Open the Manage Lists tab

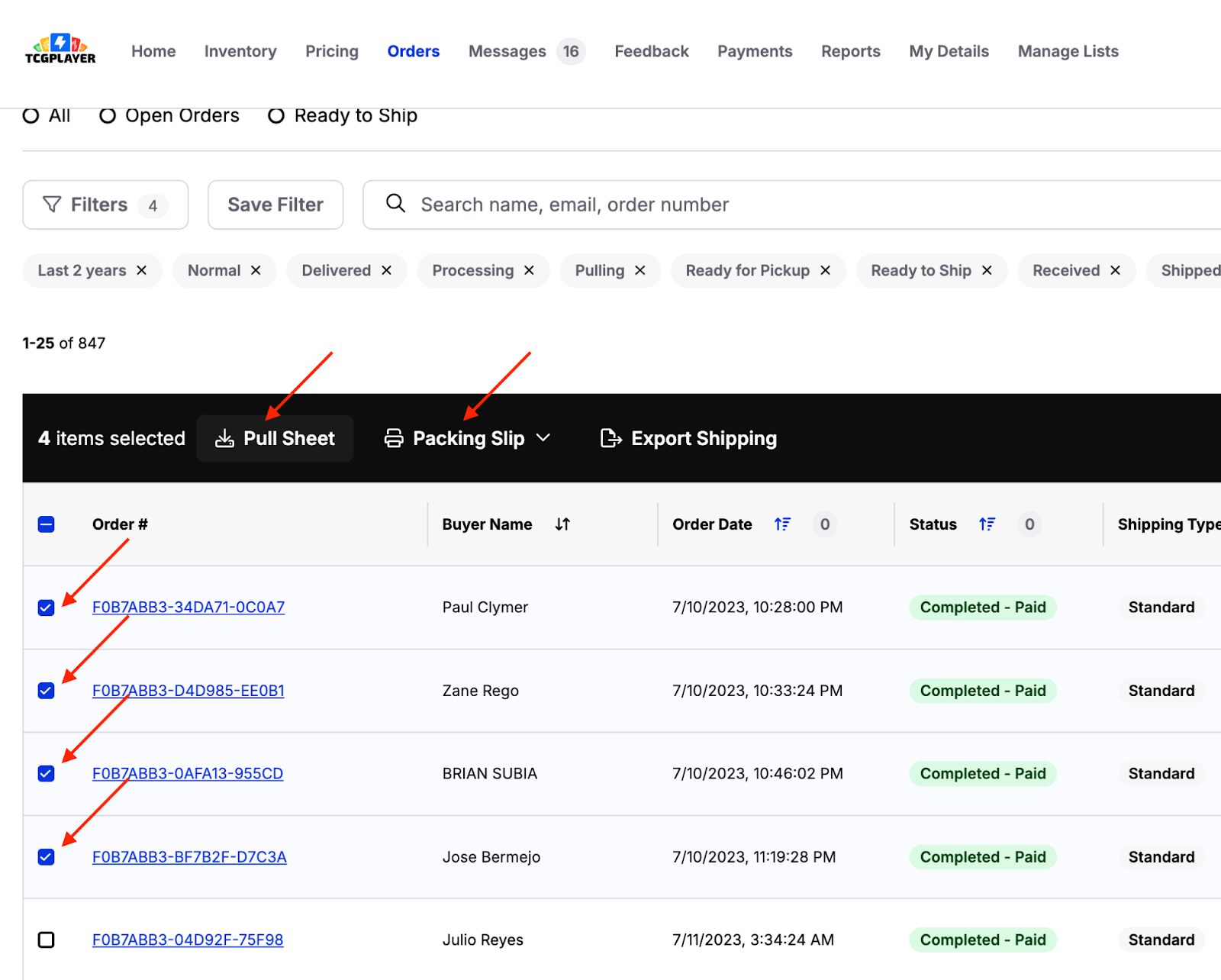(1068, 51)
